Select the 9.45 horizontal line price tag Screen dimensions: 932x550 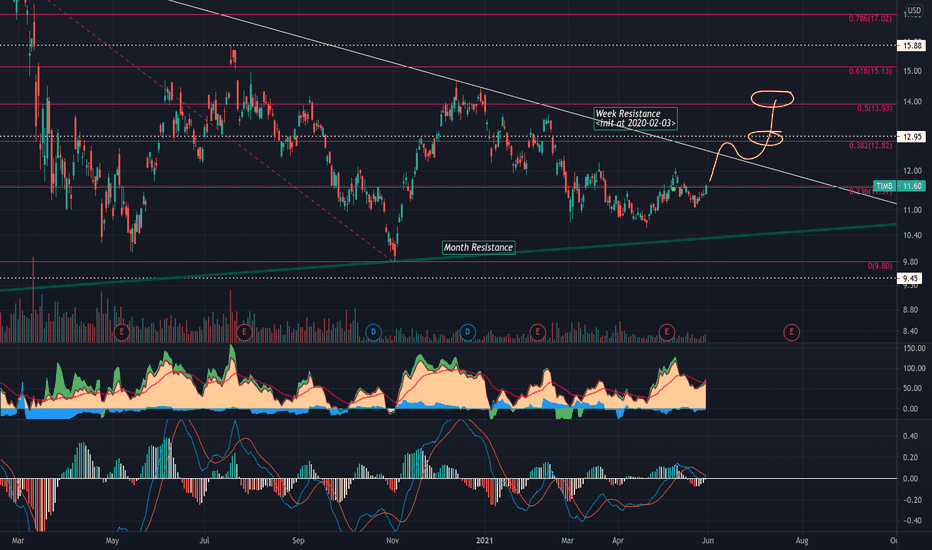click(910, 278)
